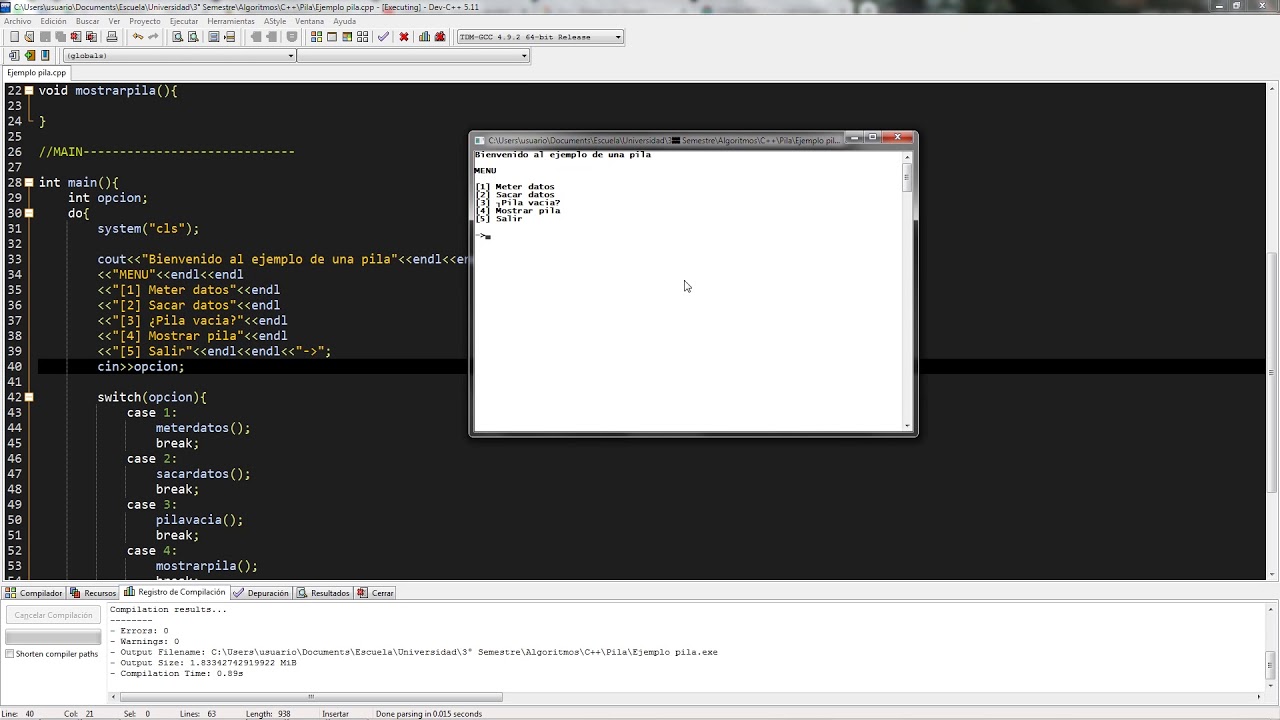Run the program via toolbar Run icon

point(332,37)
